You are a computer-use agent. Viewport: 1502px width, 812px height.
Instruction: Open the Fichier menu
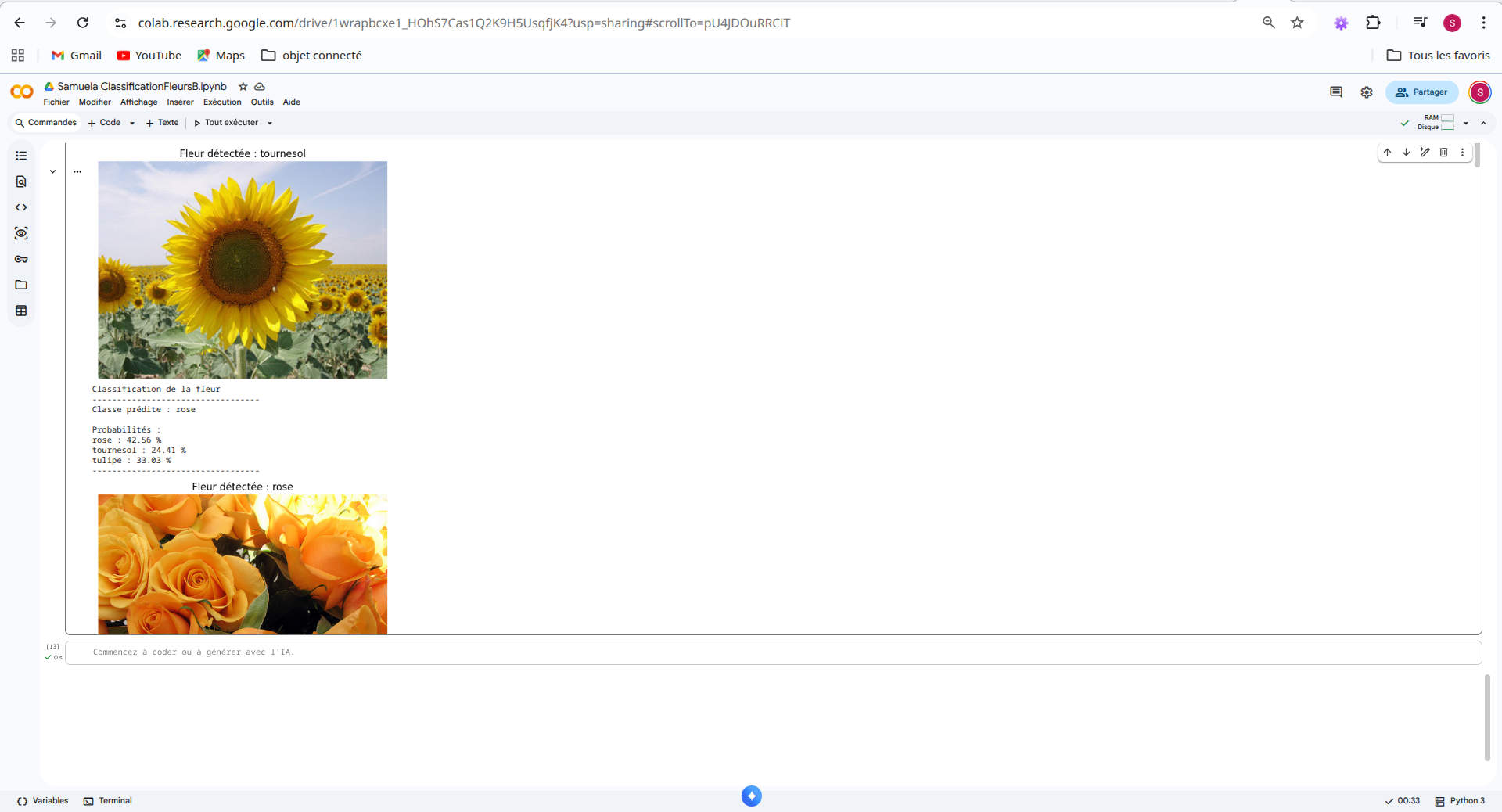coord(56,102)
